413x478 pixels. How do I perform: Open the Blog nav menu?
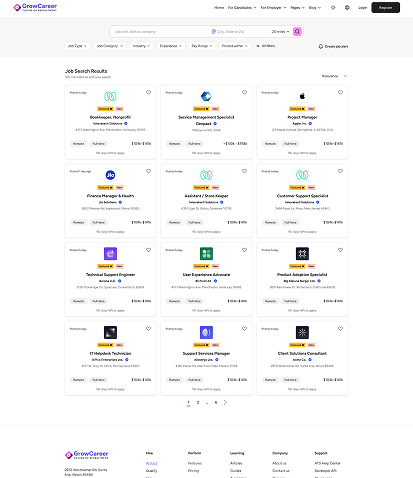click(x=315, y=7)
